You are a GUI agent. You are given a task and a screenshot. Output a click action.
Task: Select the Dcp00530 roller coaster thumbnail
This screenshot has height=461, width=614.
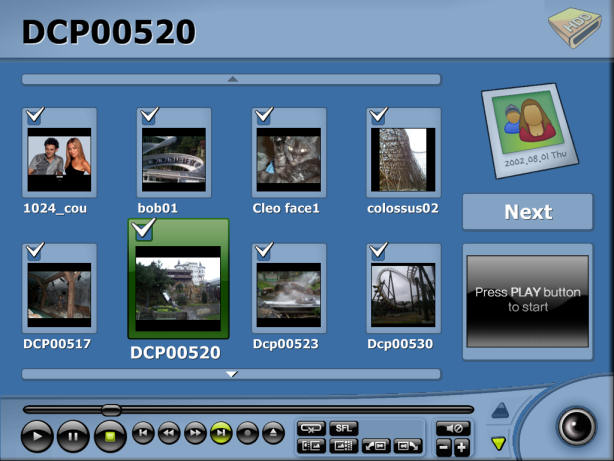click(x=403, y=295)
